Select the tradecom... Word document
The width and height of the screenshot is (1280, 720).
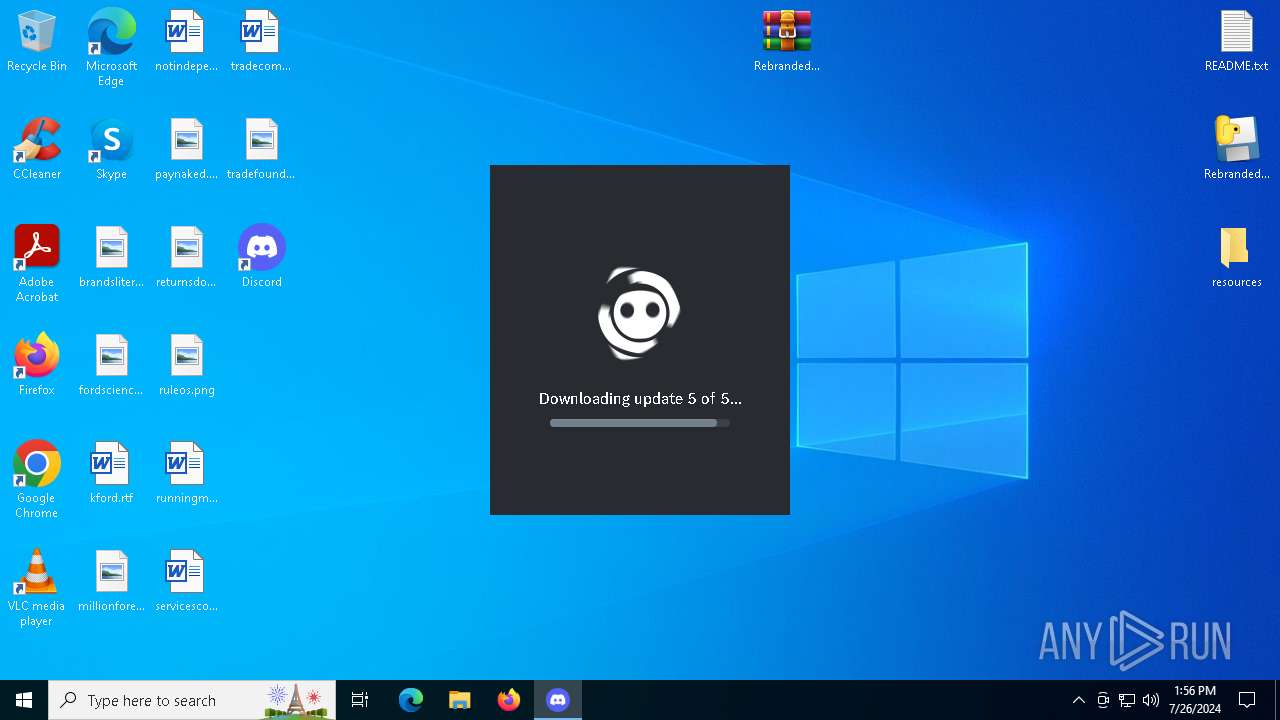(x=260, y=42)
